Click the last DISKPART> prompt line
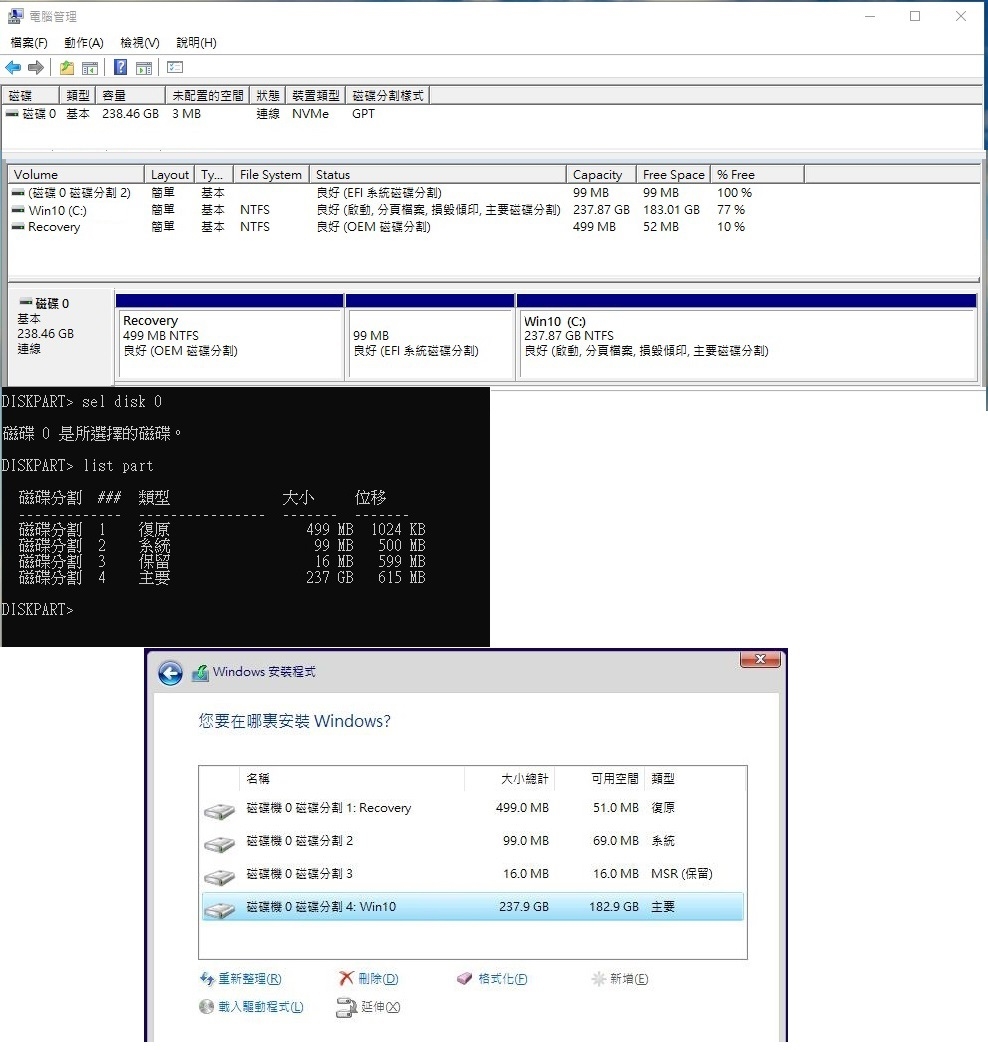Screen dimensions: 988x1050 click(37, 610)
